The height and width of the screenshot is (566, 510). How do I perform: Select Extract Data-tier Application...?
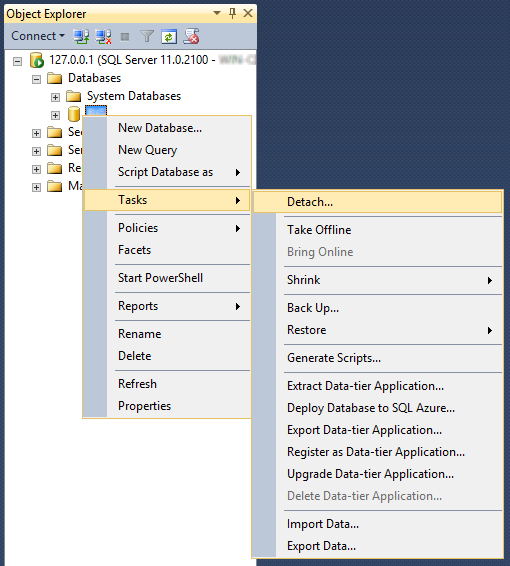pos(378,386)
